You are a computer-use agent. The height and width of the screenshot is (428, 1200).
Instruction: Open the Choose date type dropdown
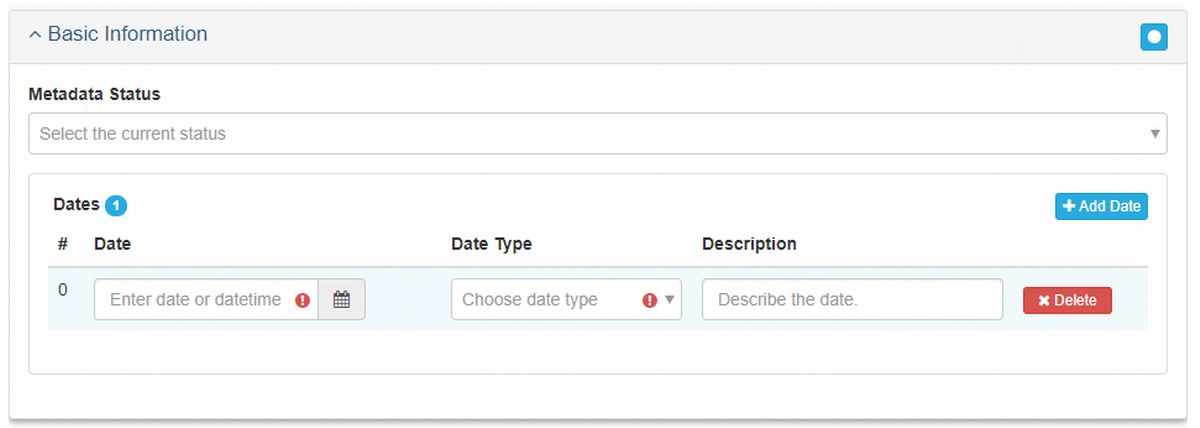click(x=566, y=299)
